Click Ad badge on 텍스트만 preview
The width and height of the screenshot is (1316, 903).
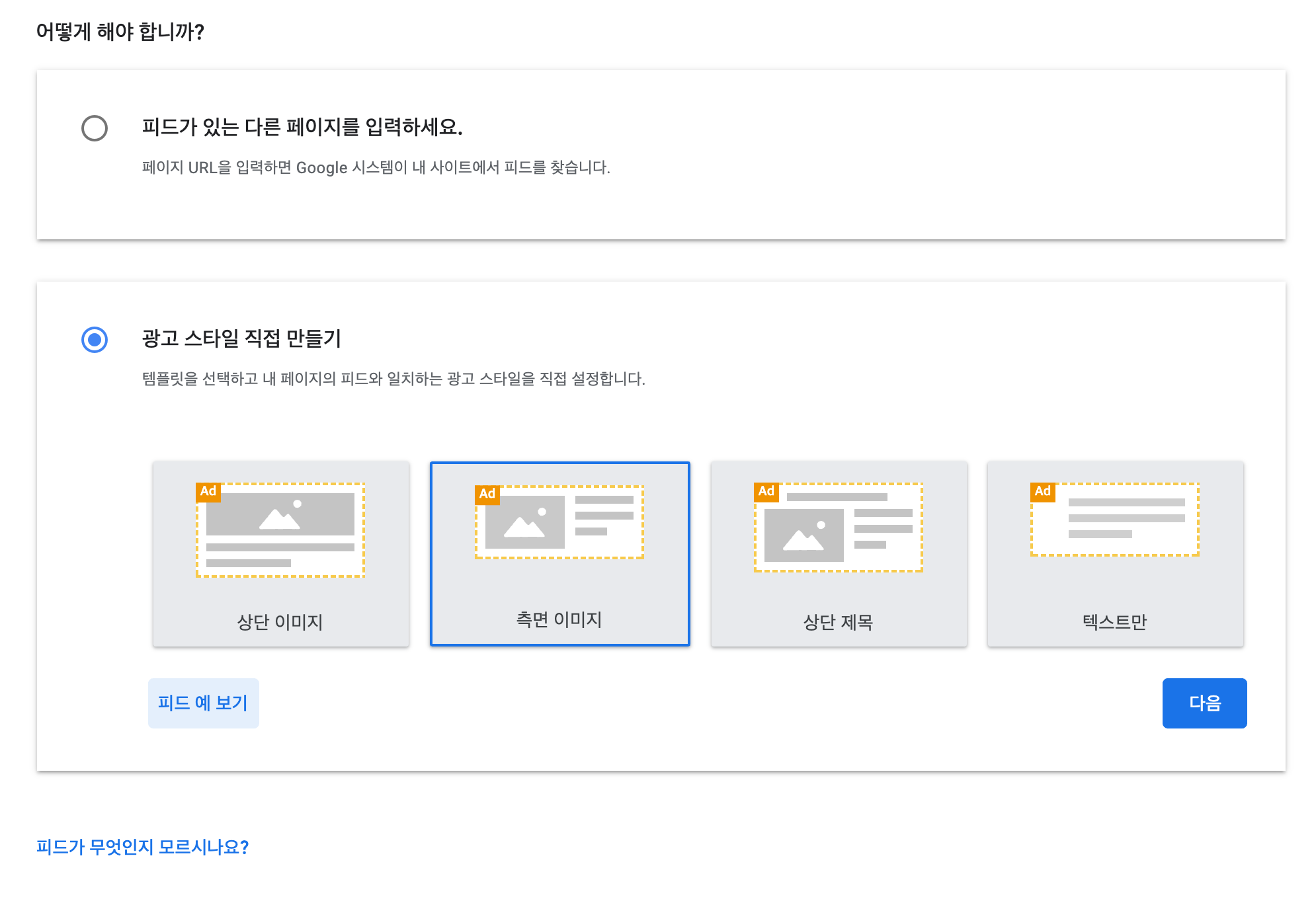(x=1043, y=492)
